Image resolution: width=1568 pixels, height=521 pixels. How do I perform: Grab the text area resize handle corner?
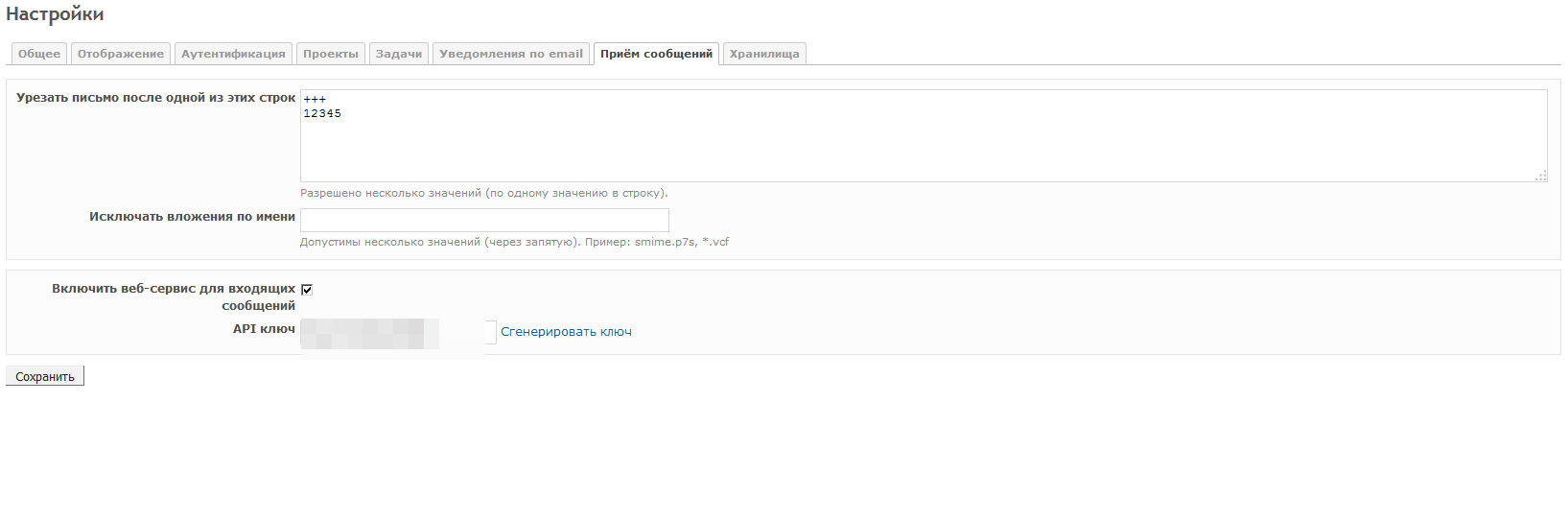click(x=1541, y=176)
